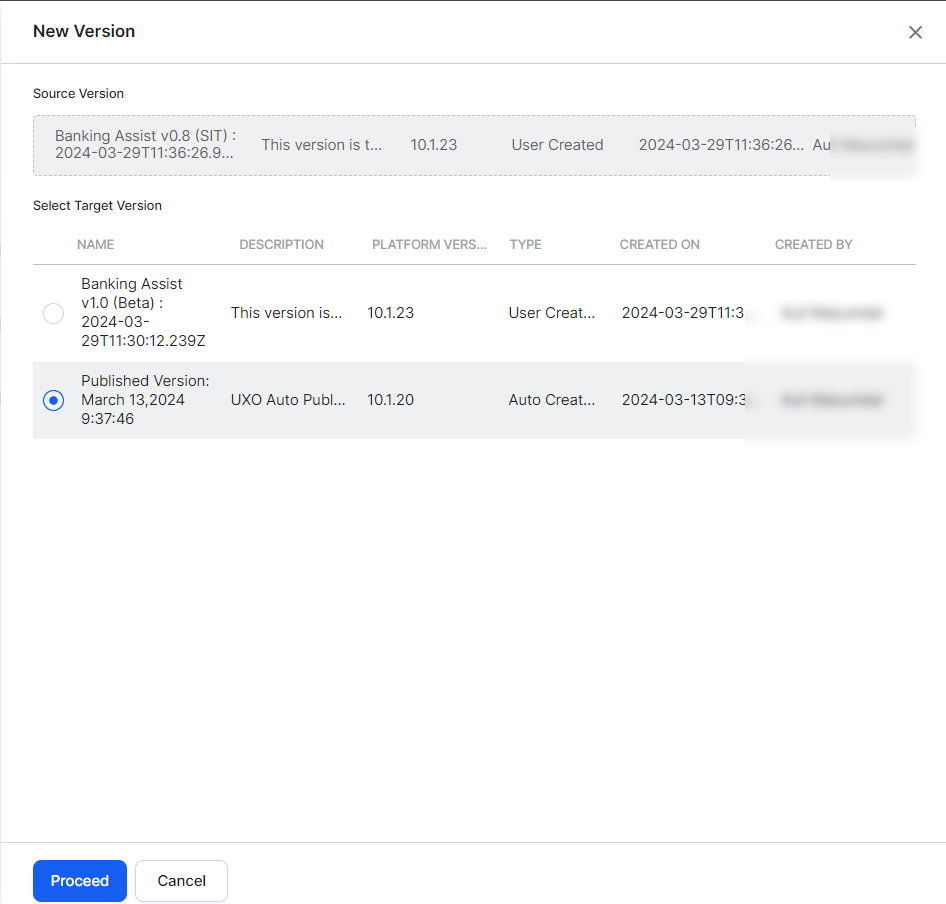The height and width of the screenshot is (904, 946).
Task: Click the CREATED ON column header
Action: pos(659,244)
